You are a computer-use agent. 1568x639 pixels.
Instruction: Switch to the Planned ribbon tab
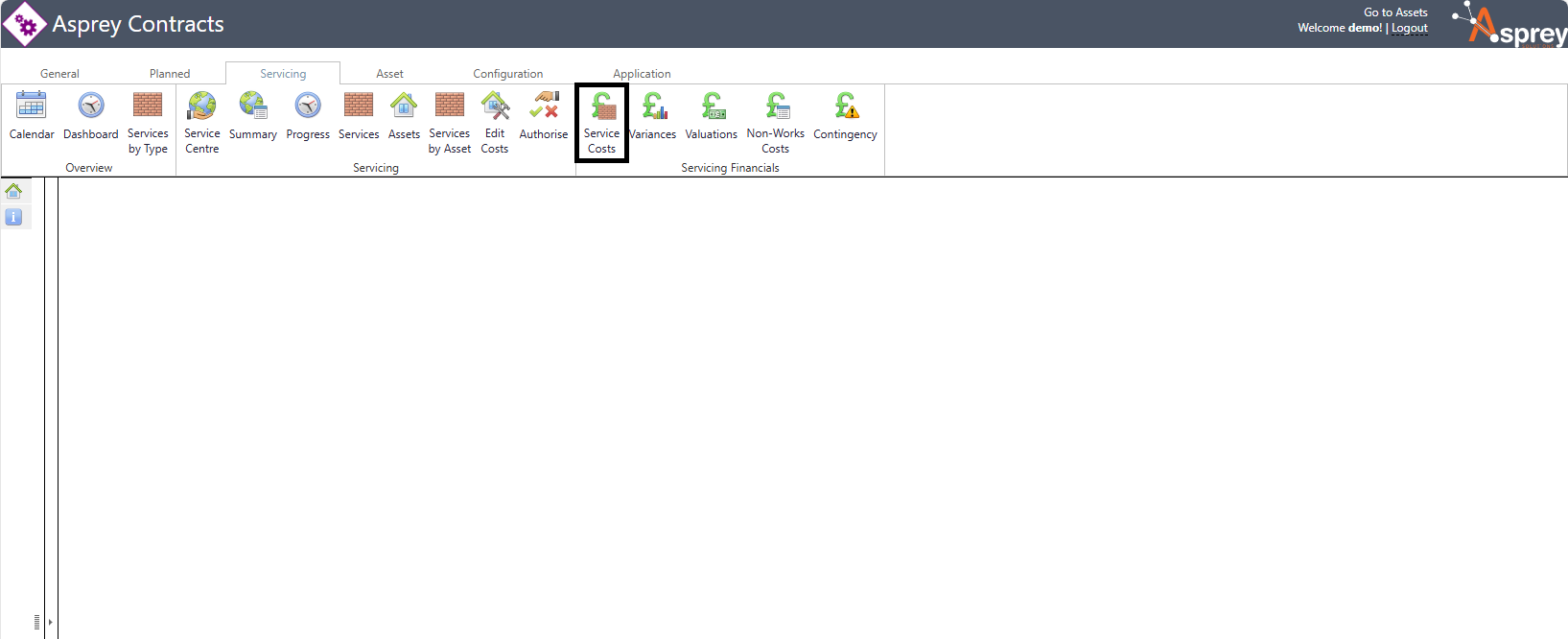pyautogui.click(x=170, y=74)
